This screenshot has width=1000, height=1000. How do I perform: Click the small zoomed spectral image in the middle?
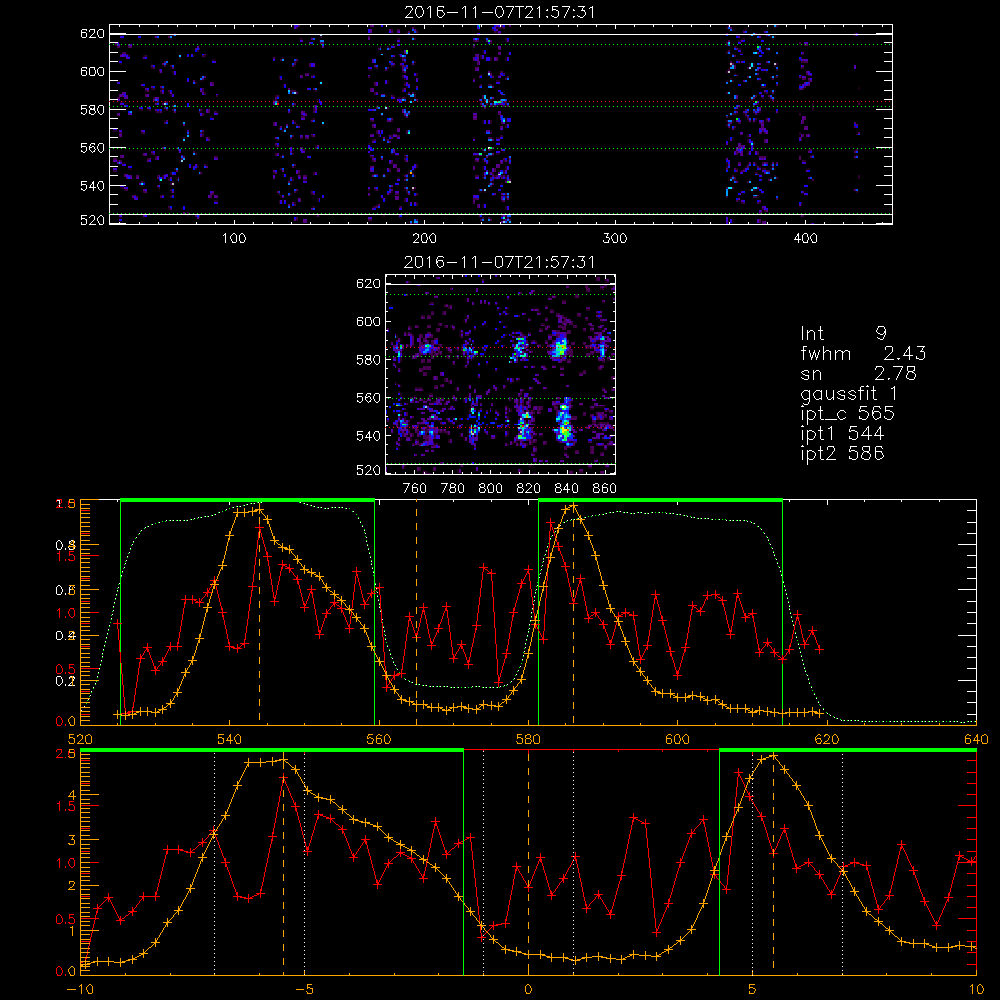tap(500, 374)
